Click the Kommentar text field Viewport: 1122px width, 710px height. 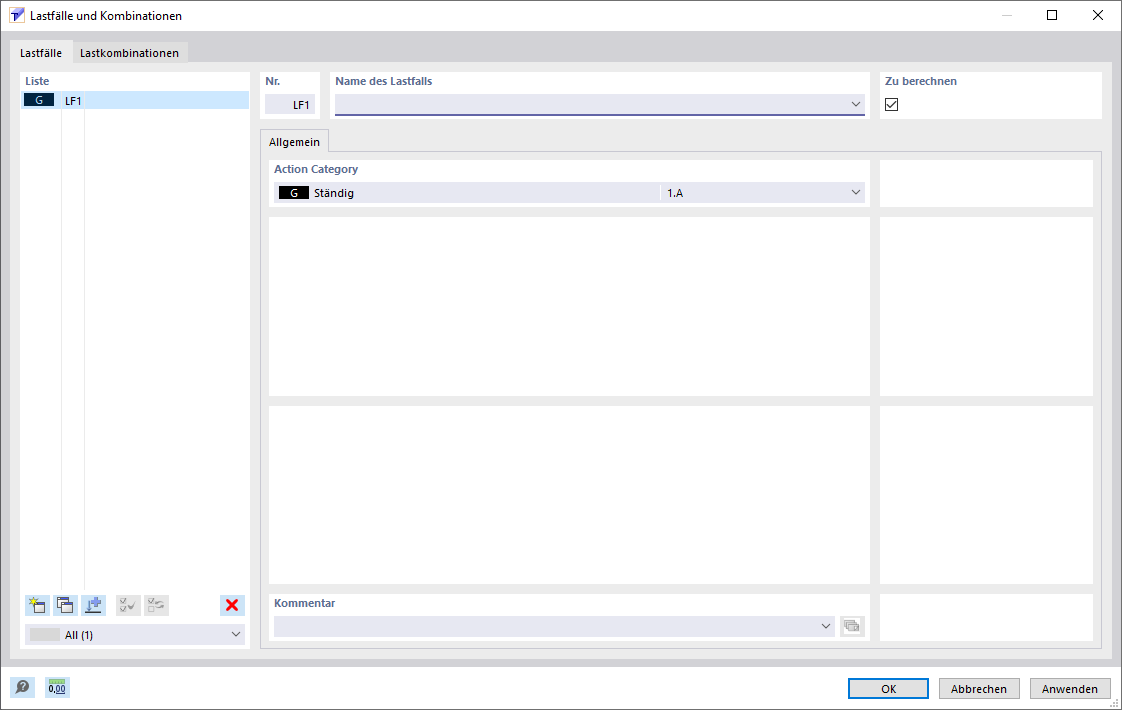pyautogui.click(x=554, y=626)
